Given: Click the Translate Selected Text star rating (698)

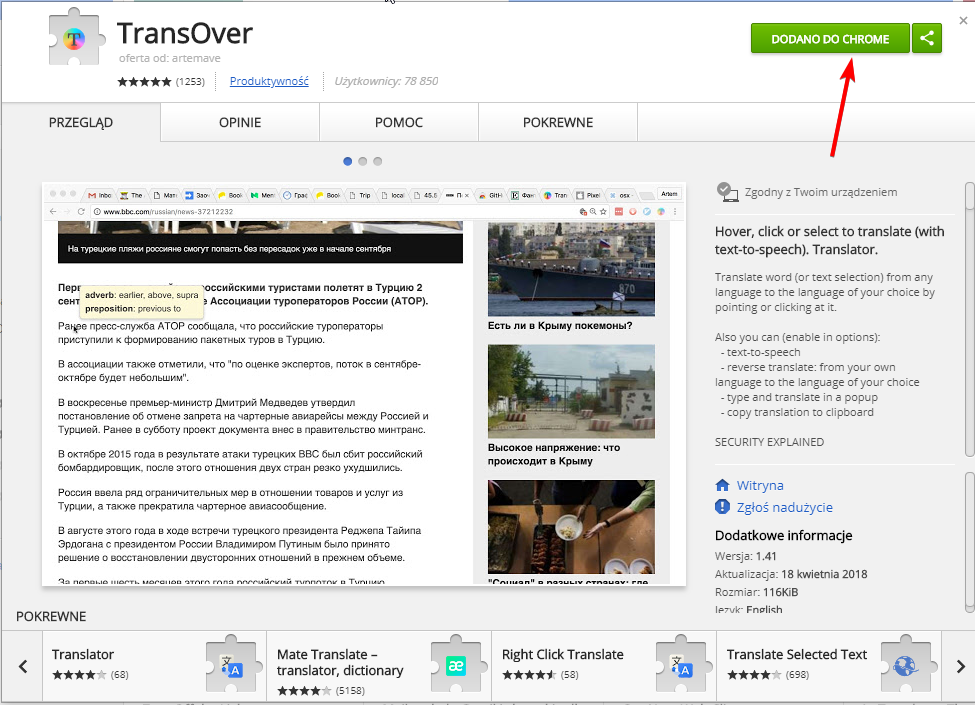Looking at the screenshot, I should pyautogui.click(x=754, y=675).
